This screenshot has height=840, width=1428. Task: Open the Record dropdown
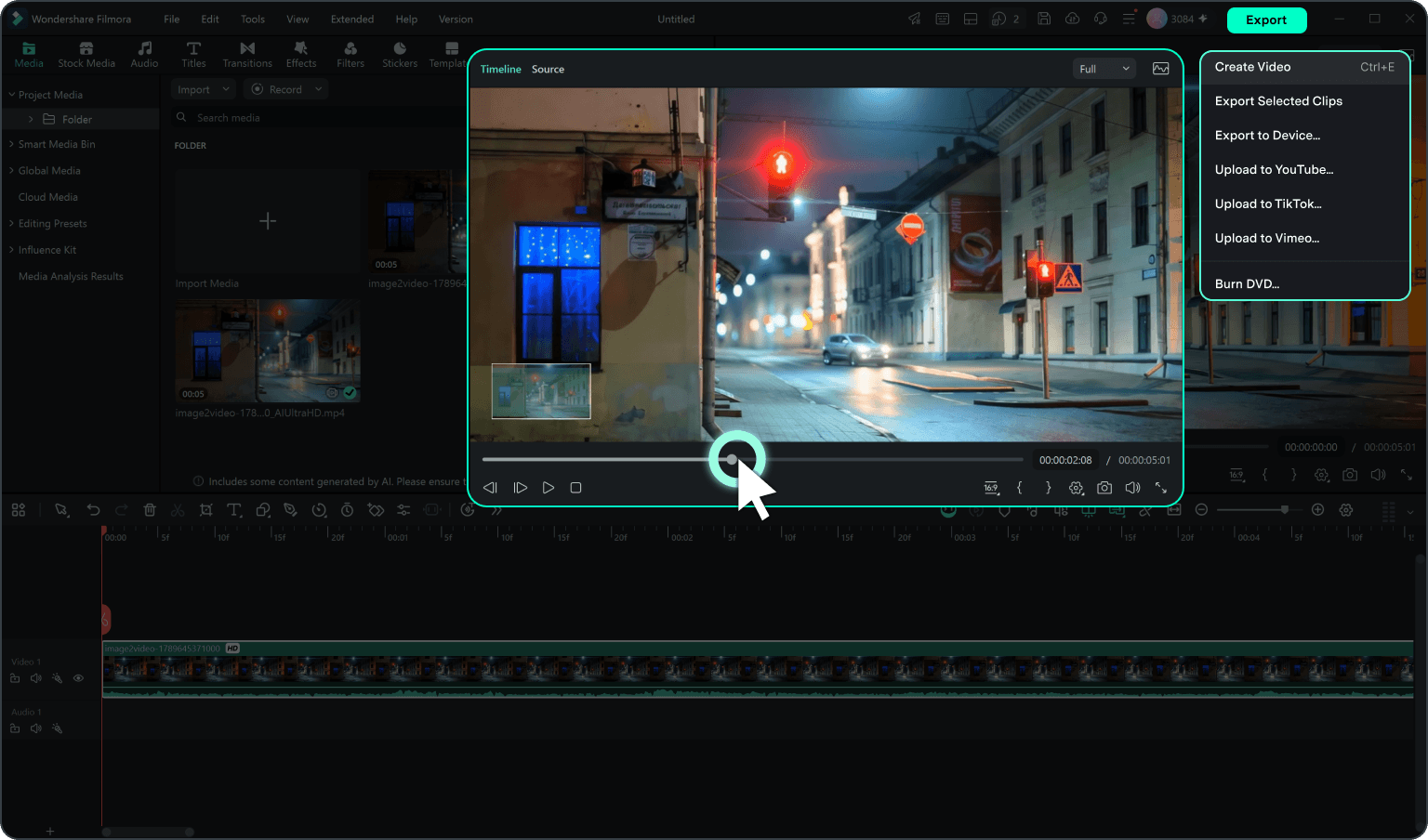(286, 89)
